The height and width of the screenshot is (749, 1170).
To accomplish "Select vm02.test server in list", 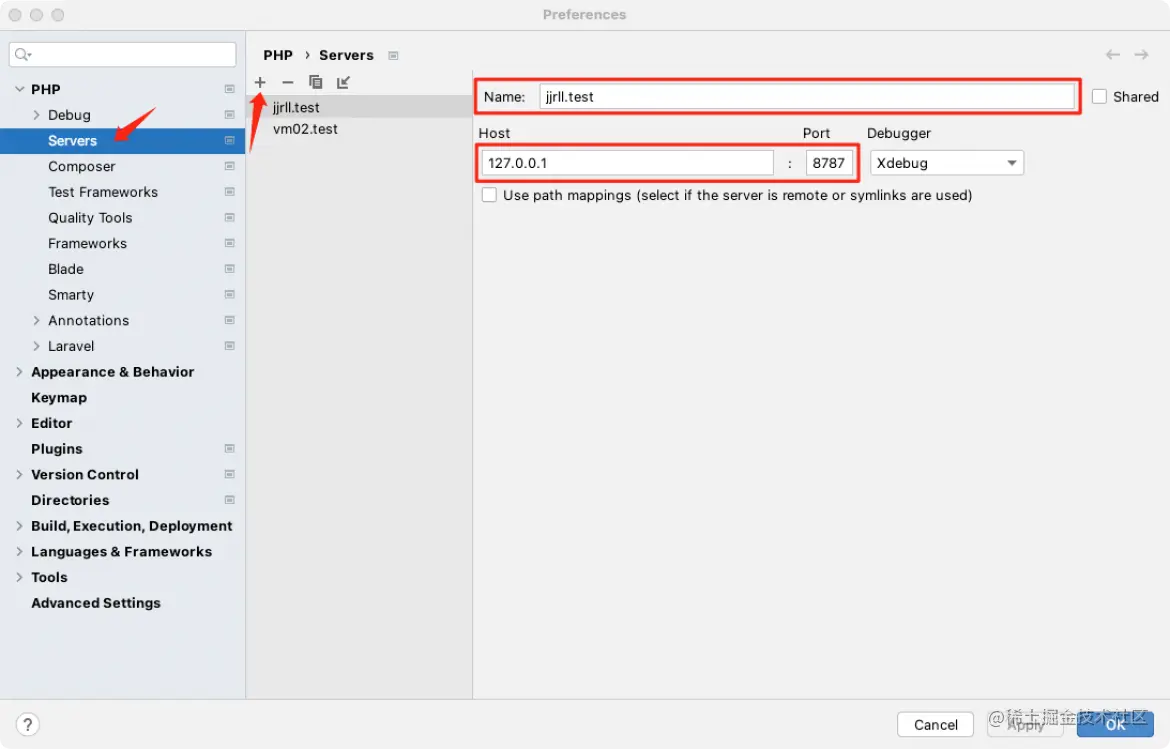I will point(359,129).
